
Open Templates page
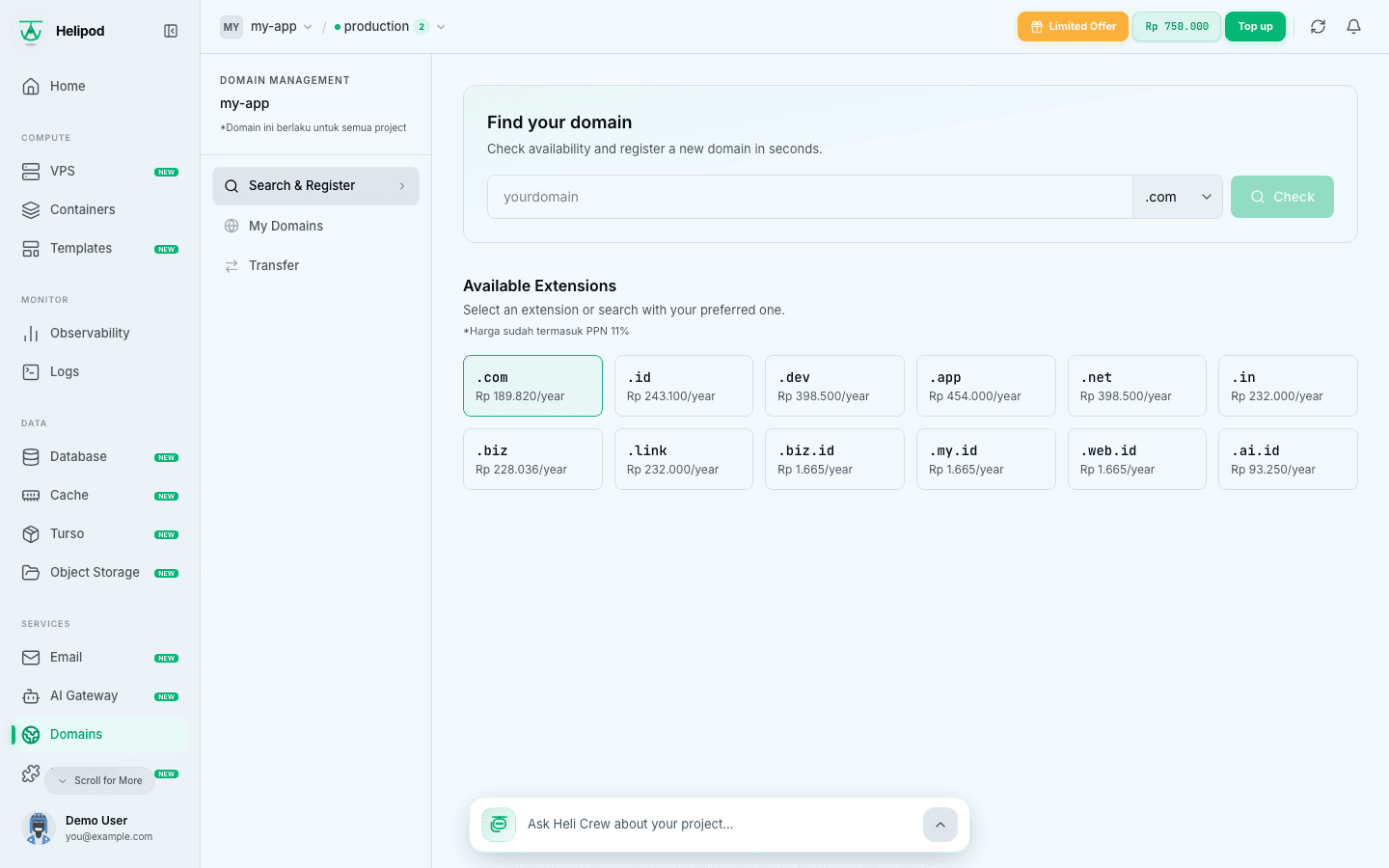99,248
